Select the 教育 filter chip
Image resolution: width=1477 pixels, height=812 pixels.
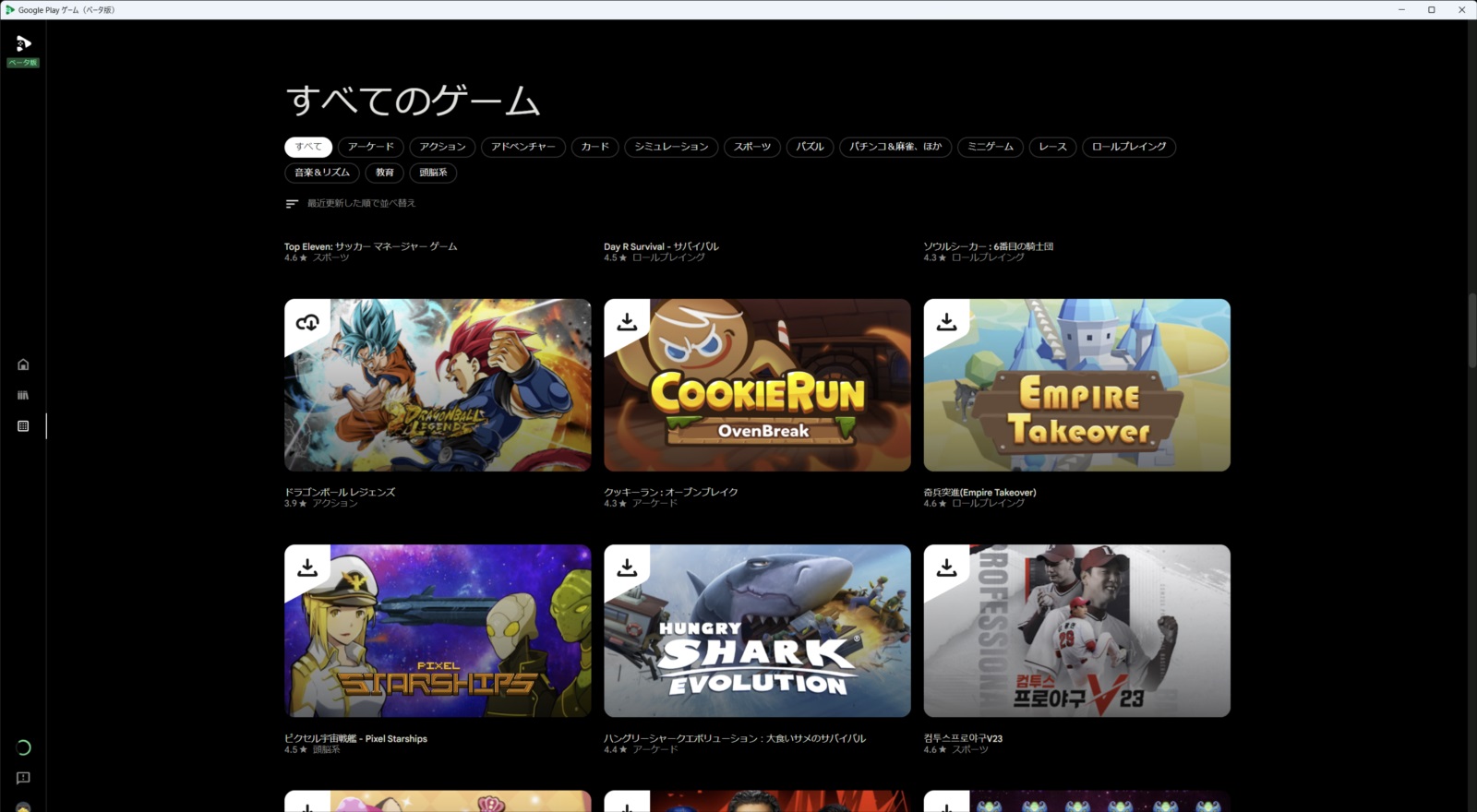[385, 173]
